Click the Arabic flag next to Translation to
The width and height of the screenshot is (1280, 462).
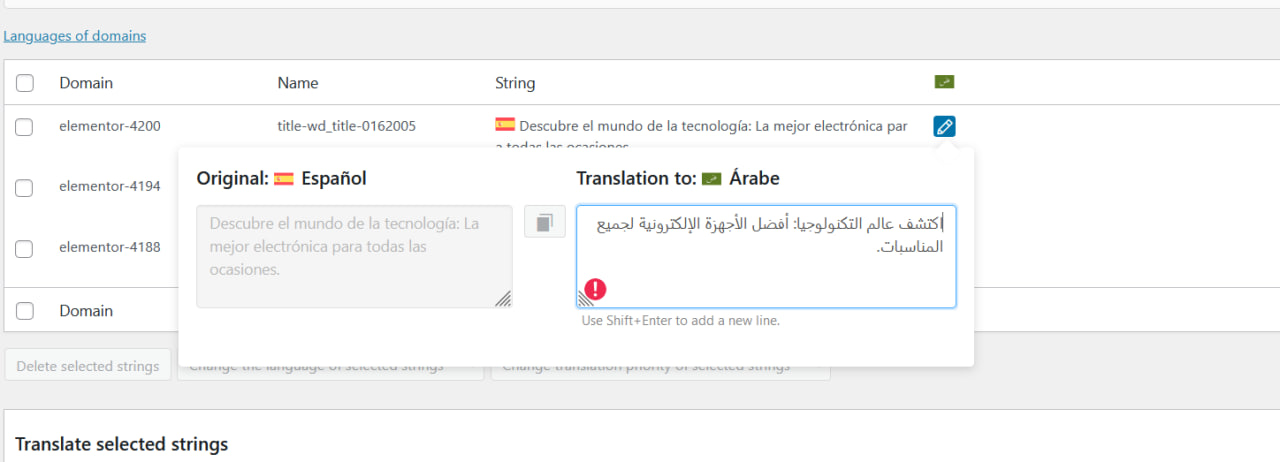[711, 179]
